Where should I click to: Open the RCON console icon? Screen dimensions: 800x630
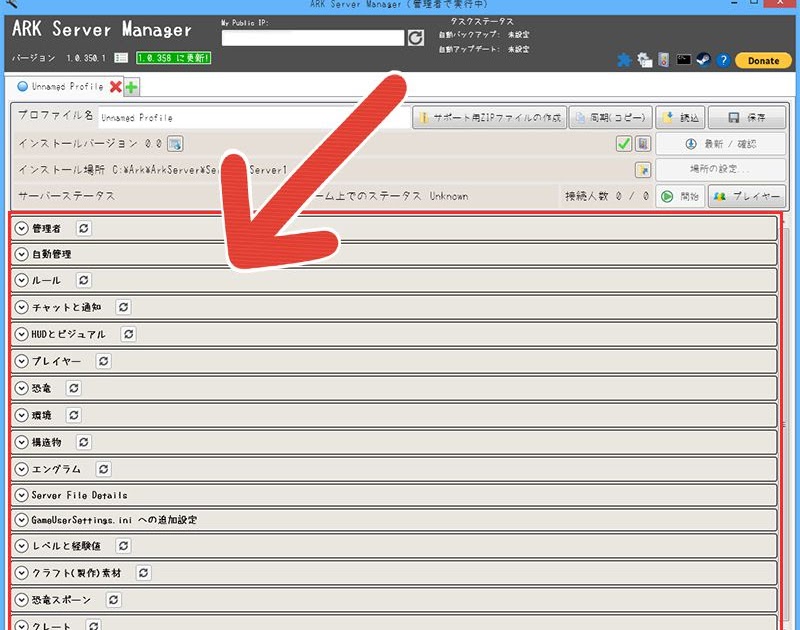click(x=684, y=60)
